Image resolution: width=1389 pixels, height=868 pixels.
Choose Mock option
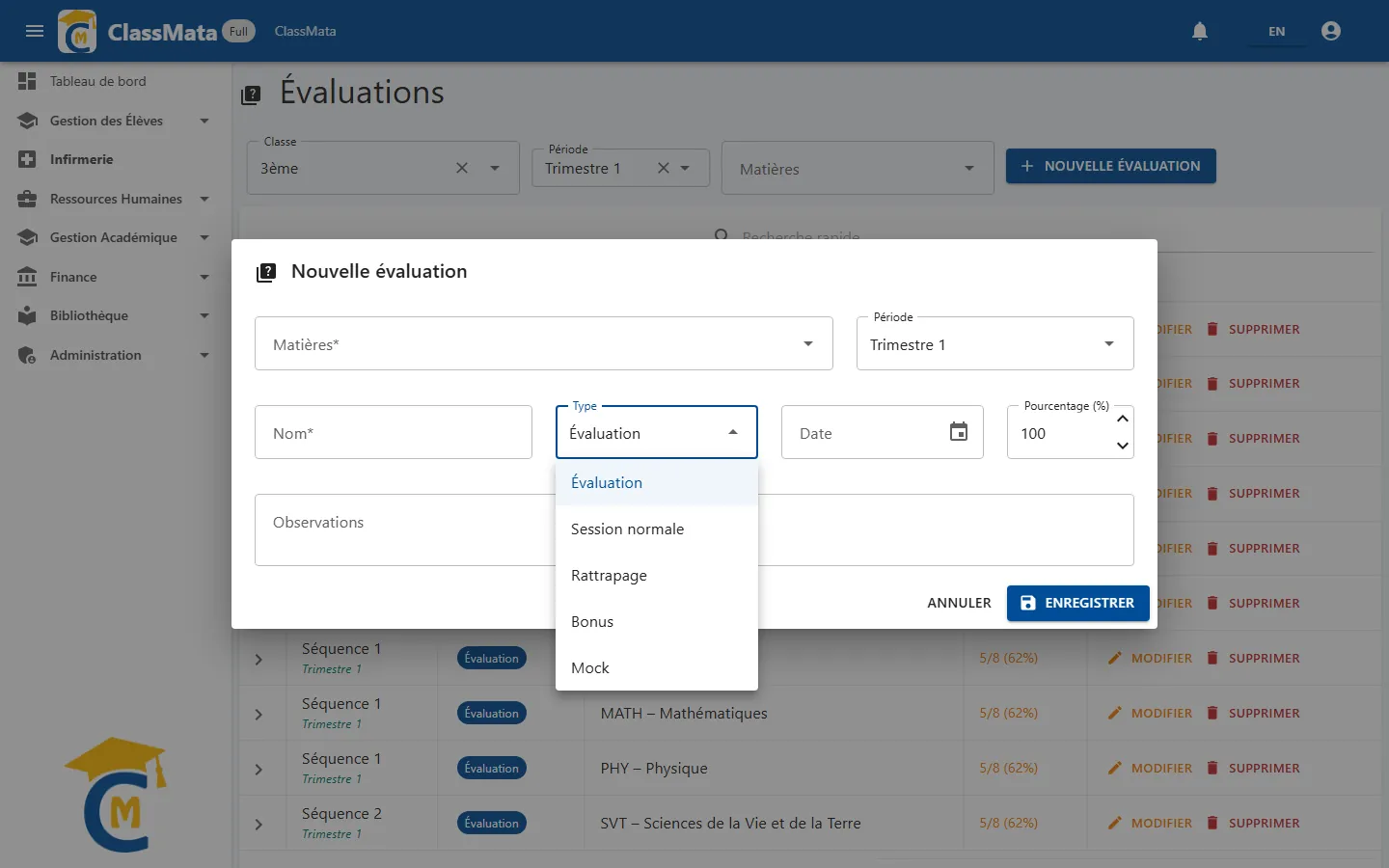(x=657, y=667)
